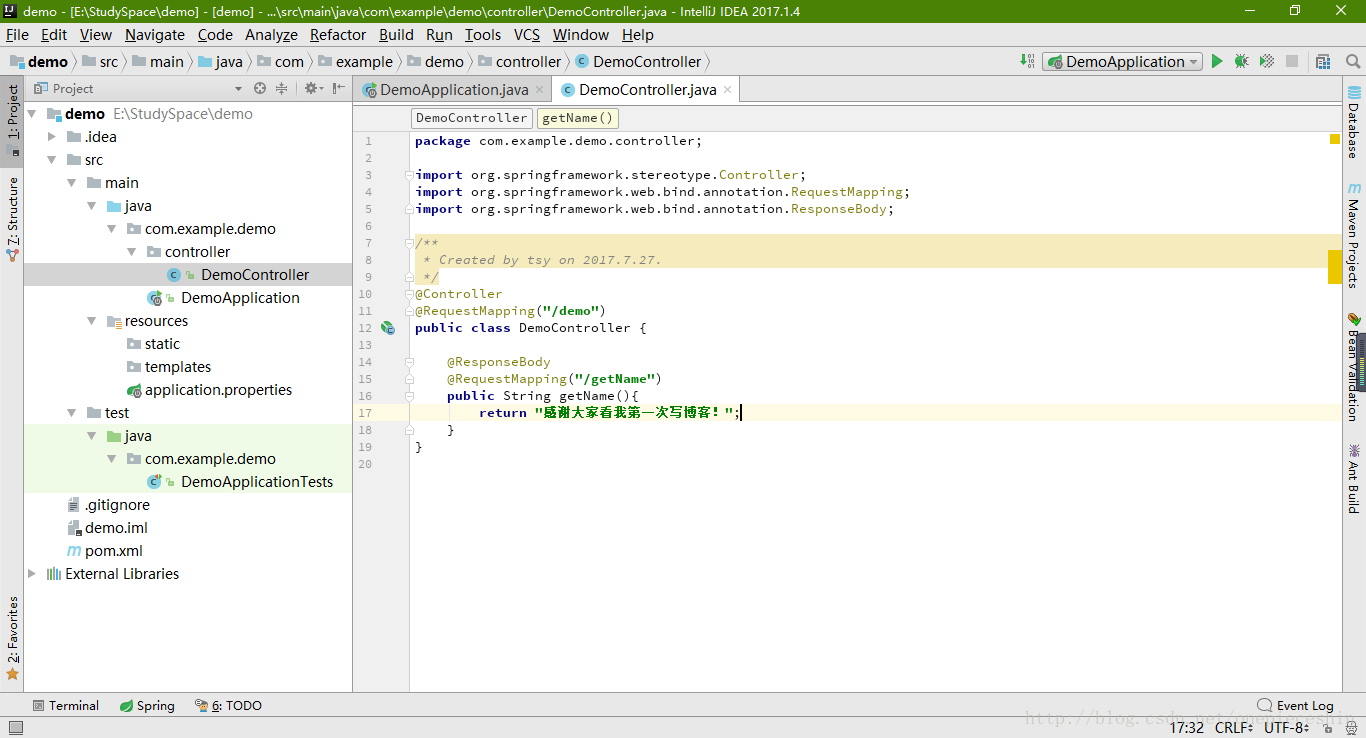Open the run configuration DemoApplication dropdown
The height and width of the screenshot is (738, 1366).
click(1122, 61)
